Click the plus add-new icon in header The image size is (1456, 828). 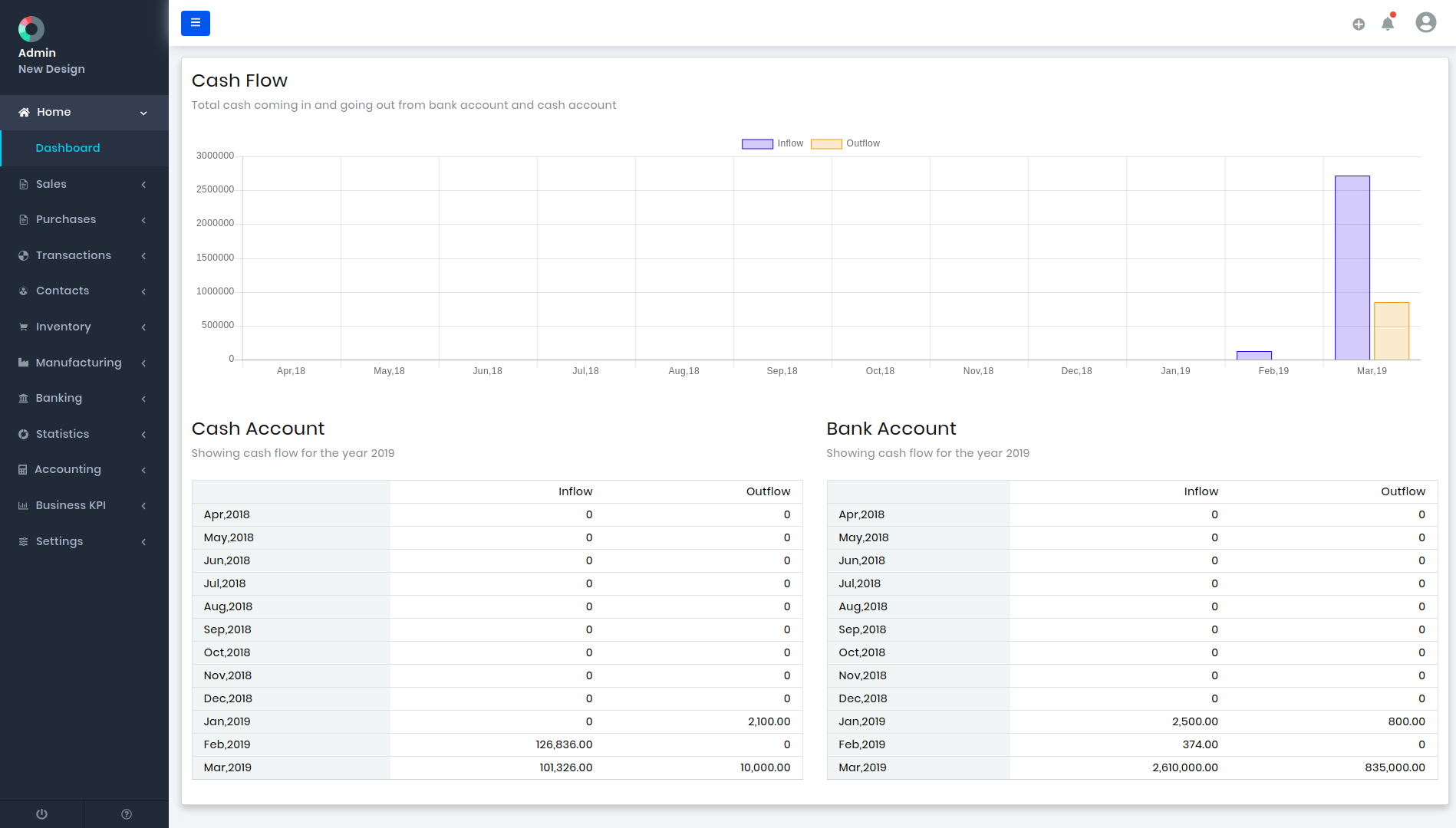point(1359,25)
